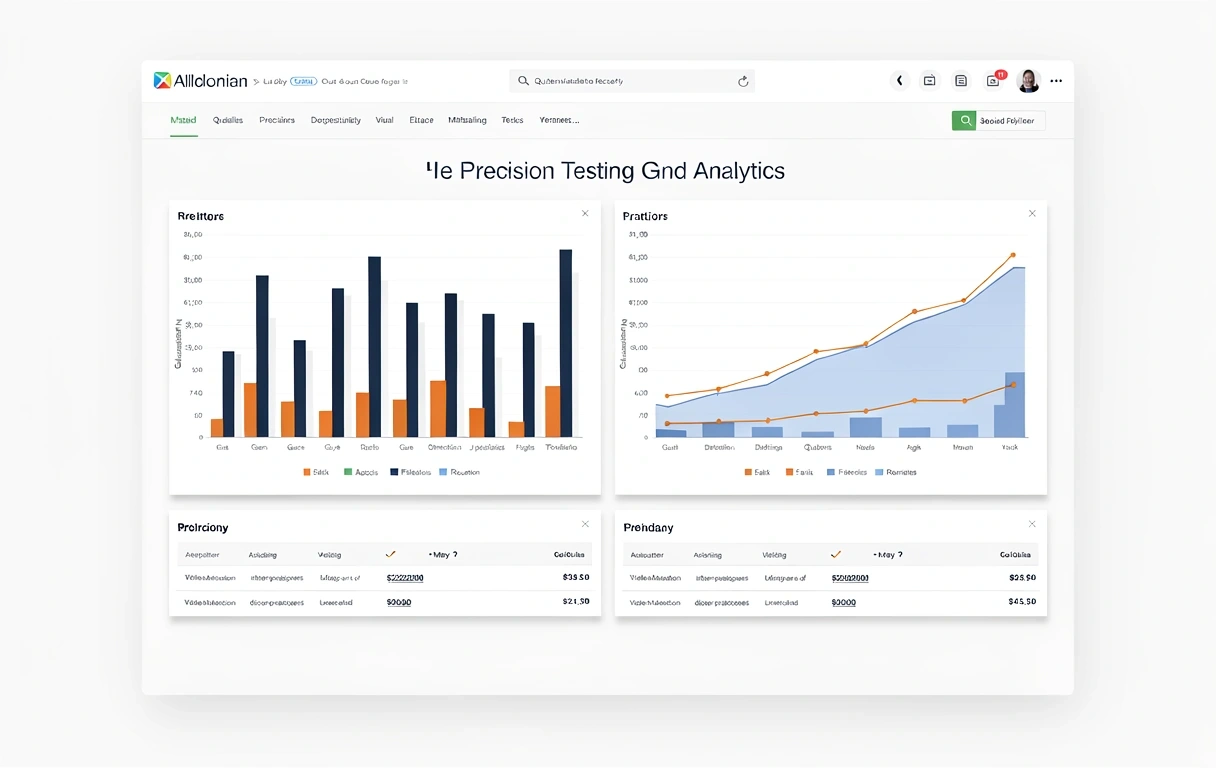Click the checkmark in the Prolrciony table header
This screenshot has width=1216, height=768.
(x=392, y=554)
